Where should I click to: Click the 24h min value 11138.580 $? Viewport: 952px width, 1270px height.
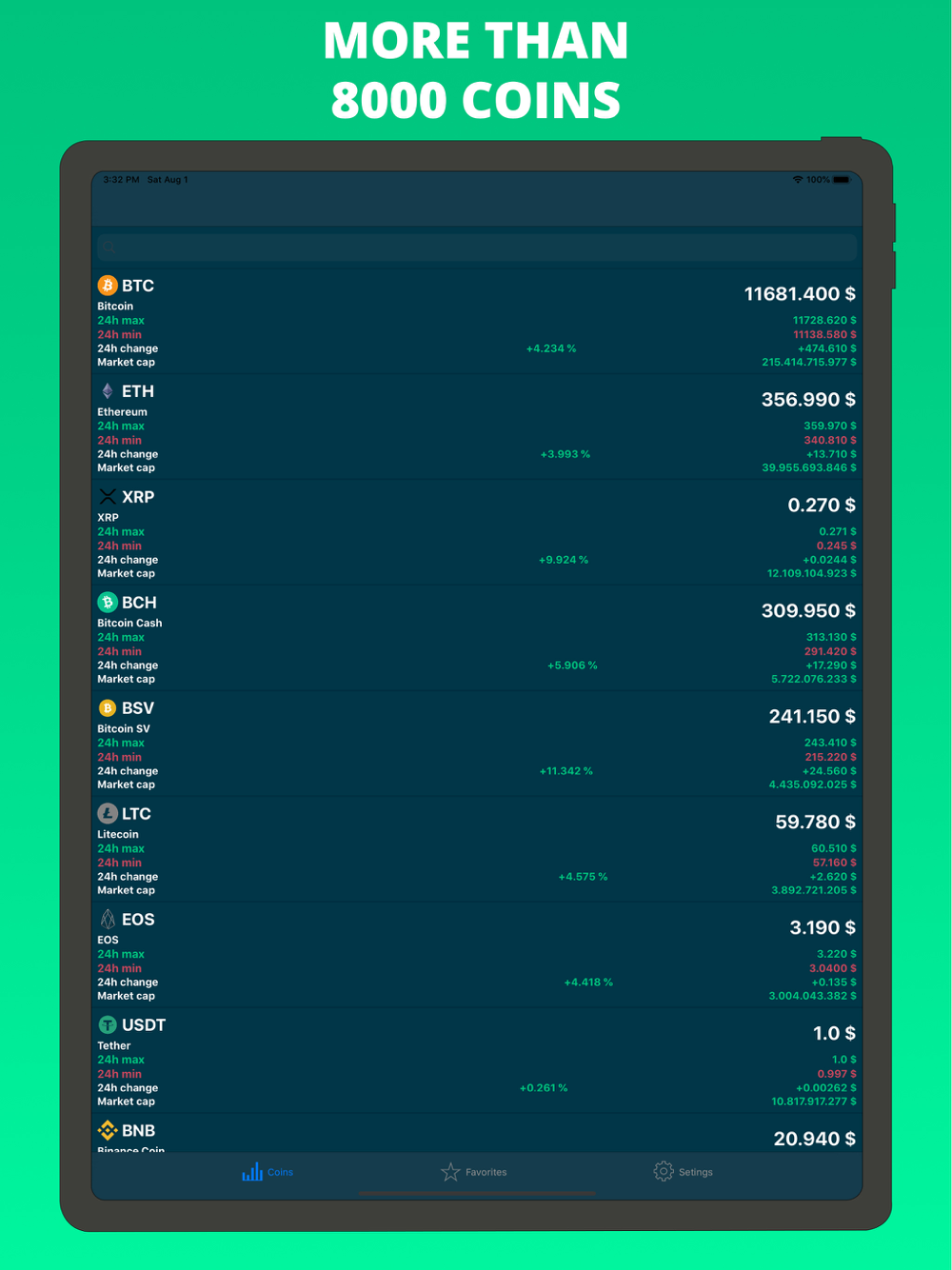tap(824, 335)
